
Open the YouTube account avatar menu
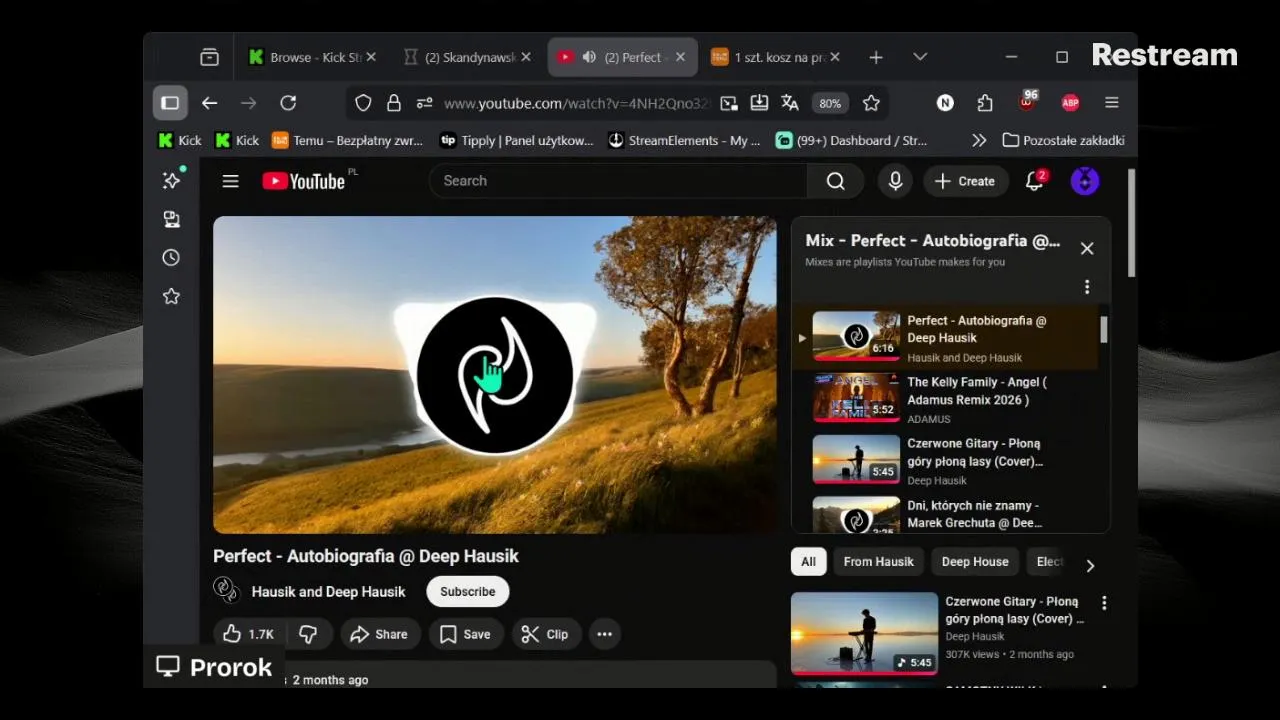tap(1085, 181)
